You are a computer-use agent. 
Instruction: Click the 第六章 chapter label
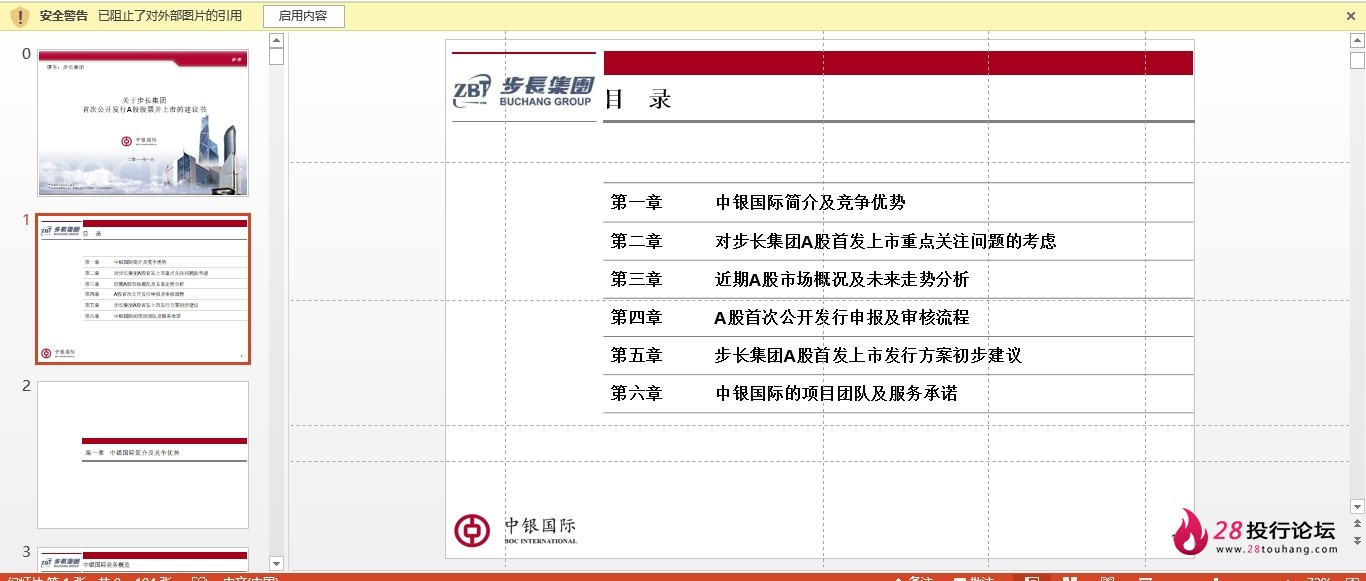pyautogui.click(x=637, y=393)
